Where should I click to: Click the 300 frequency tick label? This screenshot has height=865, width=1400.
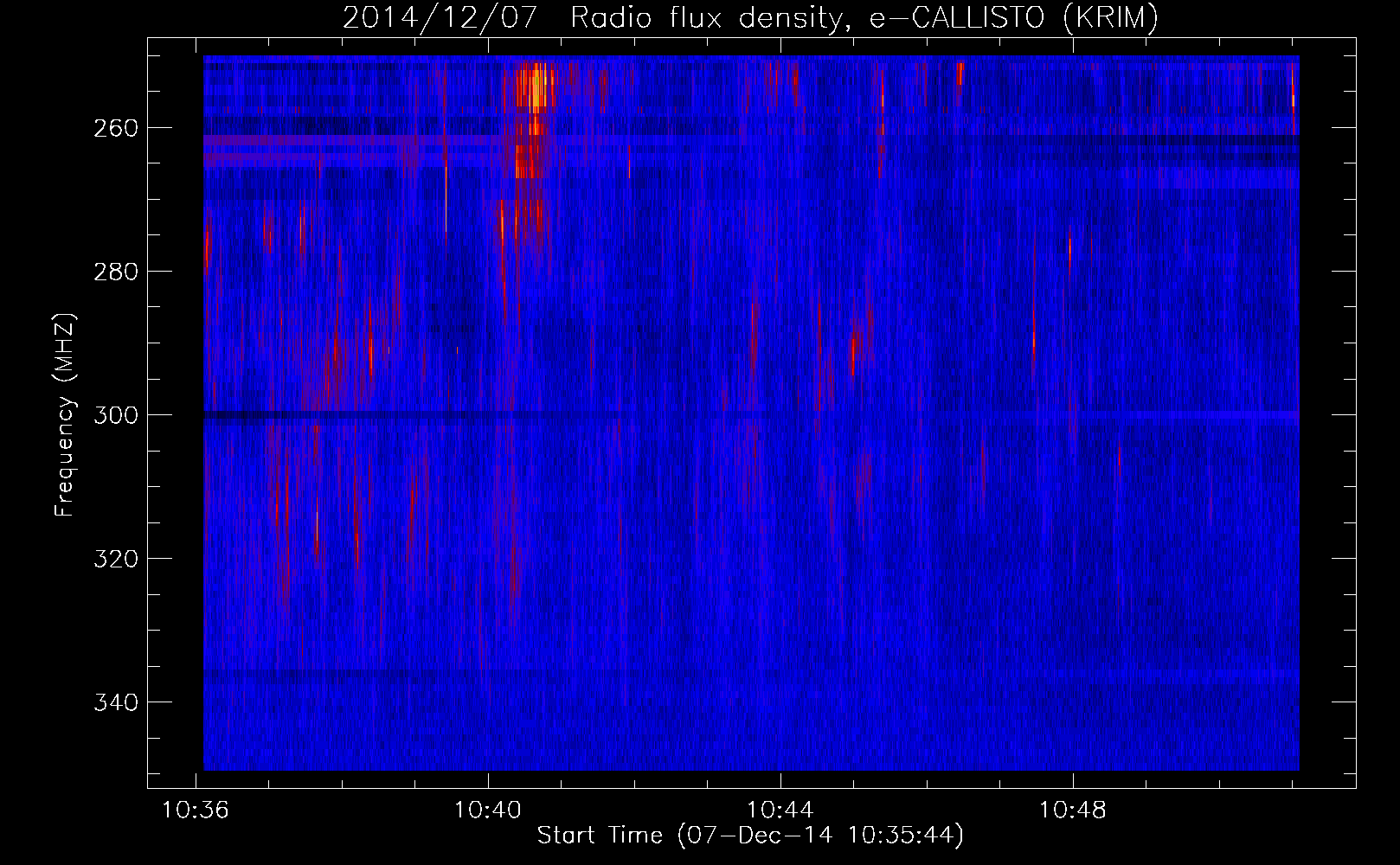click(116, 415)
